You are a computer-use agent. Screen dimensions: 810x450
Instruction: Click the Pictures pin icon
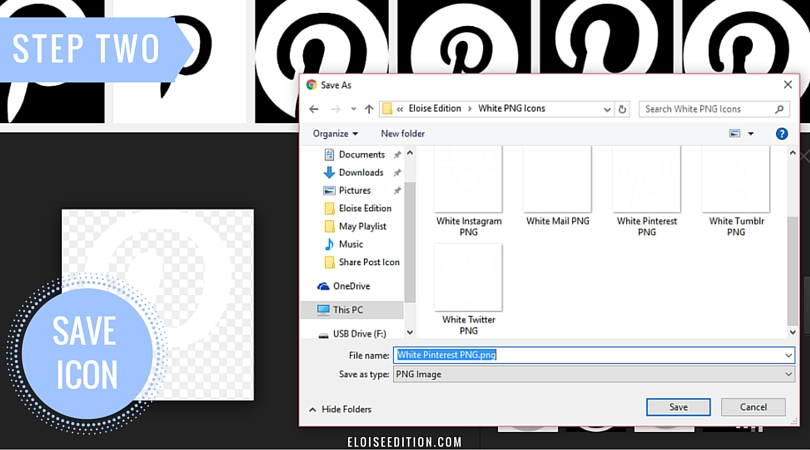pyautogui.click(x=397, y=191)
